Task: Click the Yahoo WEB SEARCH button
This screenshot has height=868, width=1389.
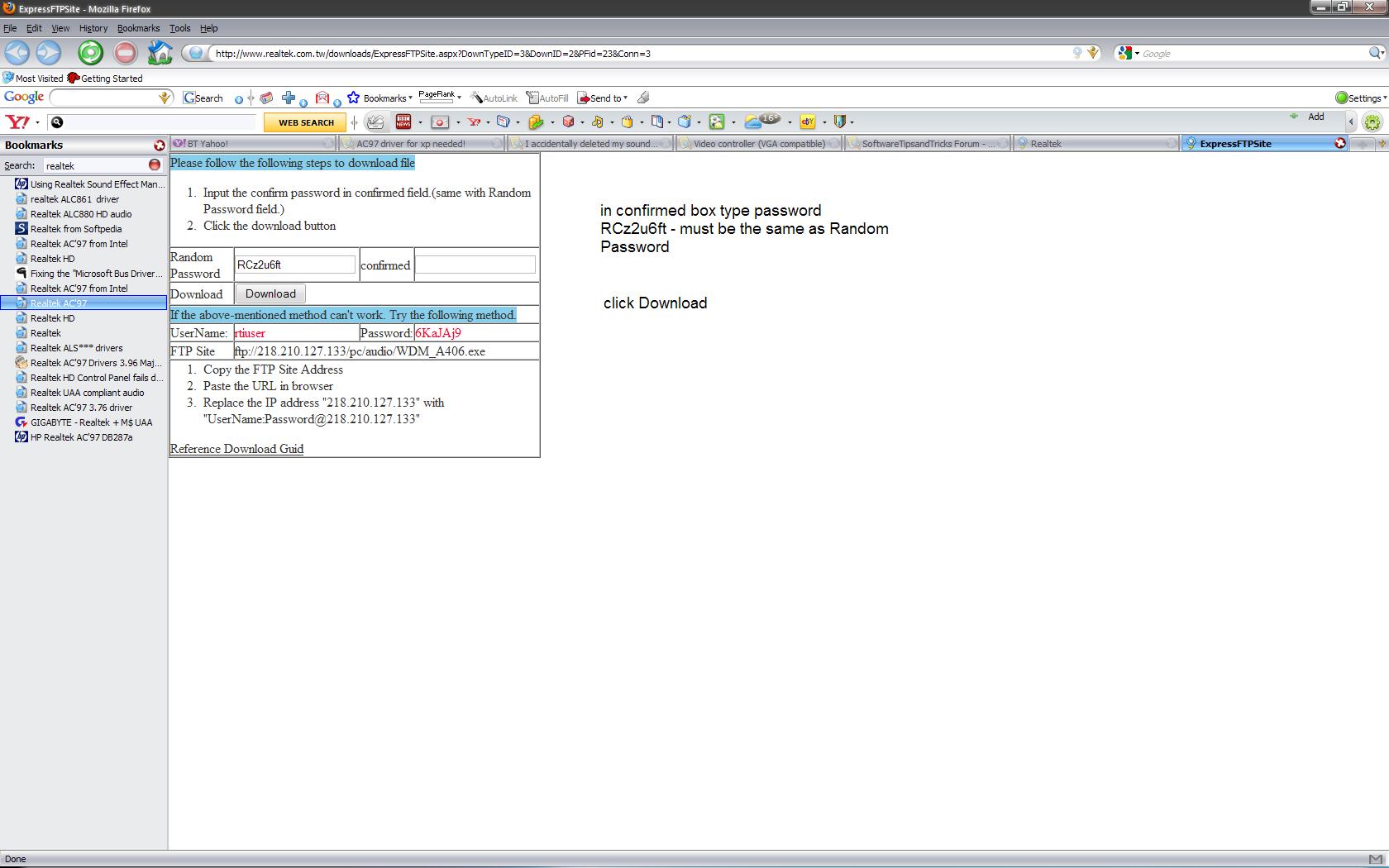Action: click(306, 122)
